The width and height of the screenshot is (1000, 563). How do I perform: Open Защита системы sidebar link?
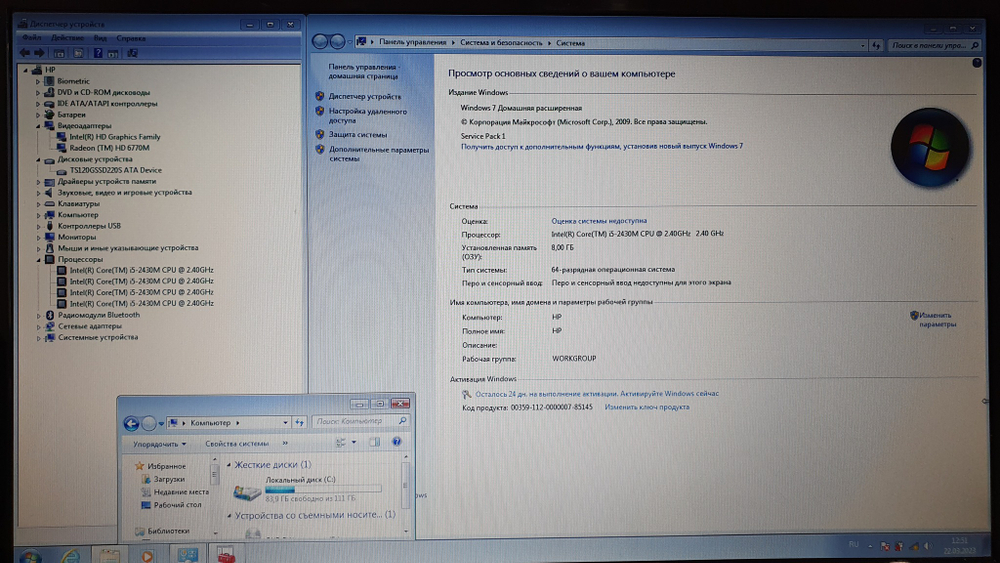pyautogui.click(x=358, y=135)
